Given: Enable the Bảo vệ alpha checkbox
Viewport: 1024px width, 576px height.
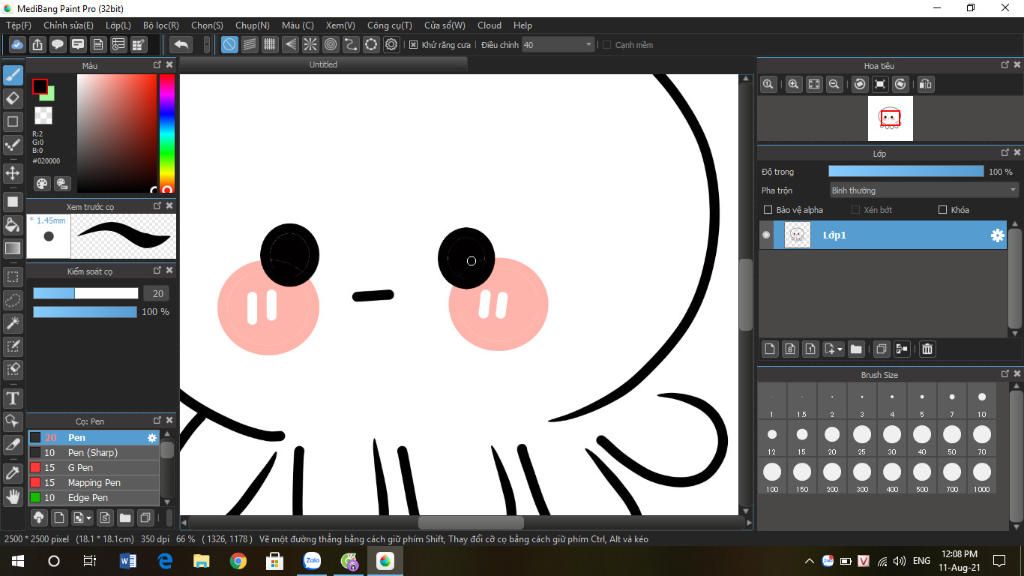Looking at the screenshot, I should click(x=768, y=210).
